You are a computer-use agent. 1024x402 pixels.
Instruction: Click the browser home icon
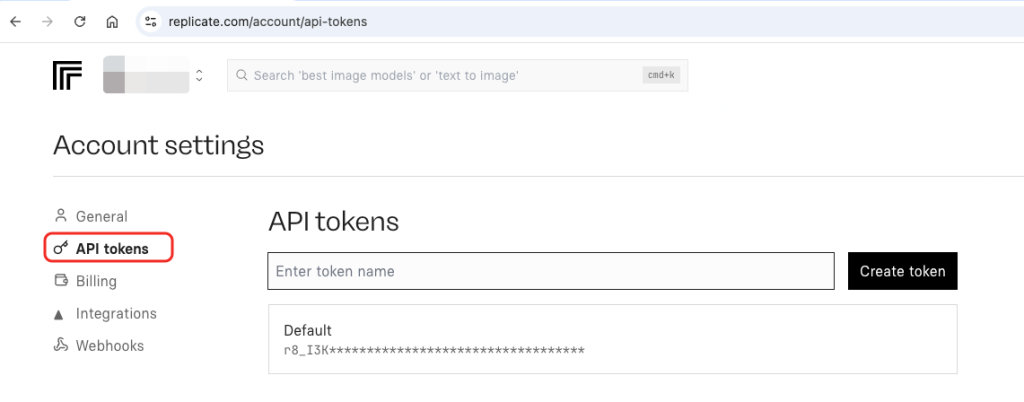112,21
